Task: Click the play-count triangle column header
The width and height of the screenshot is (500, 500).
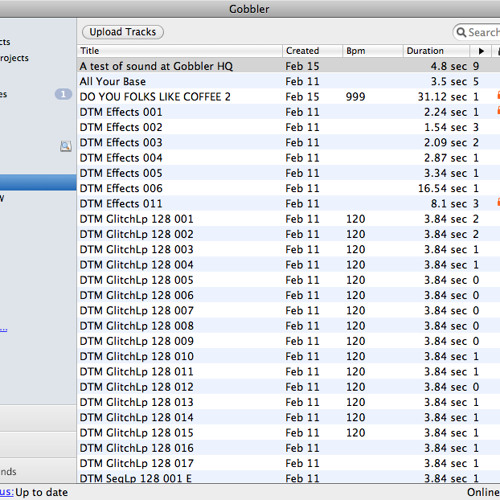Action: pos(481,51)
